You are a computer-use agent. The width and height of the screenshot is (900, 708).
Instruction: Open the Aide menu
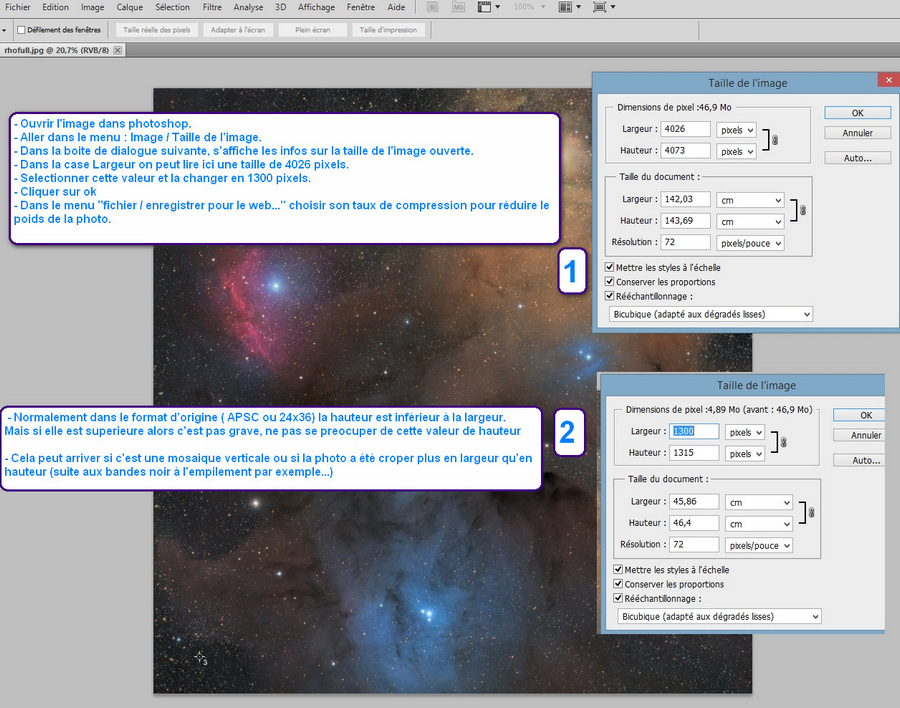pos(396,7)
